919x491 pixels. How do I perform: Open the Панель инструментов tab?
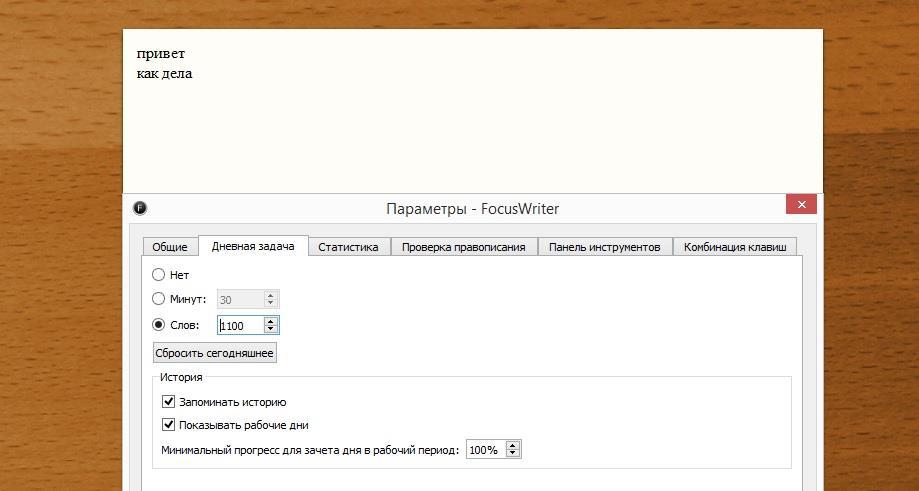coord(604,247)
